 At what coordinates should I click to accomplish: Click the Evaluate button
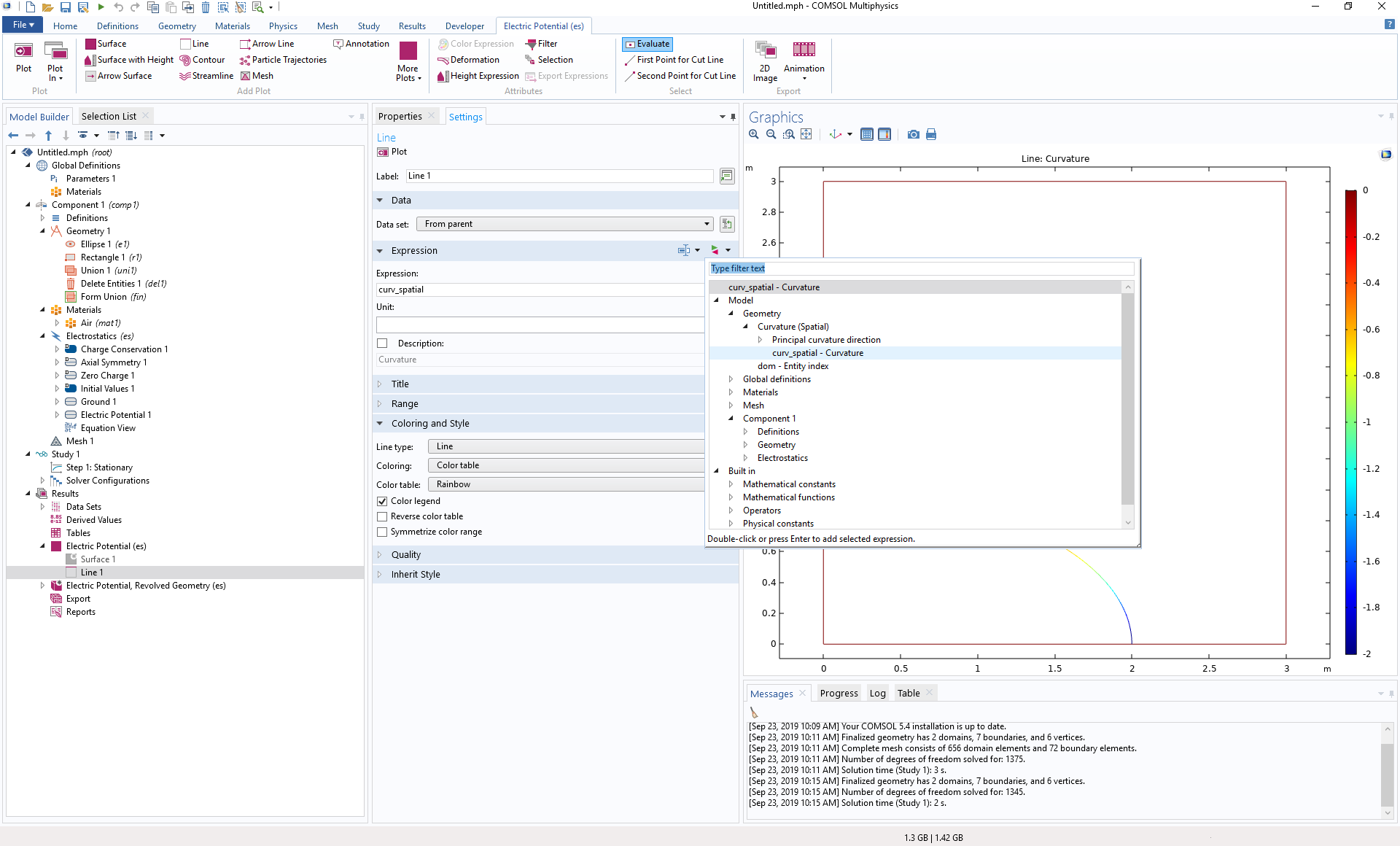647,44
